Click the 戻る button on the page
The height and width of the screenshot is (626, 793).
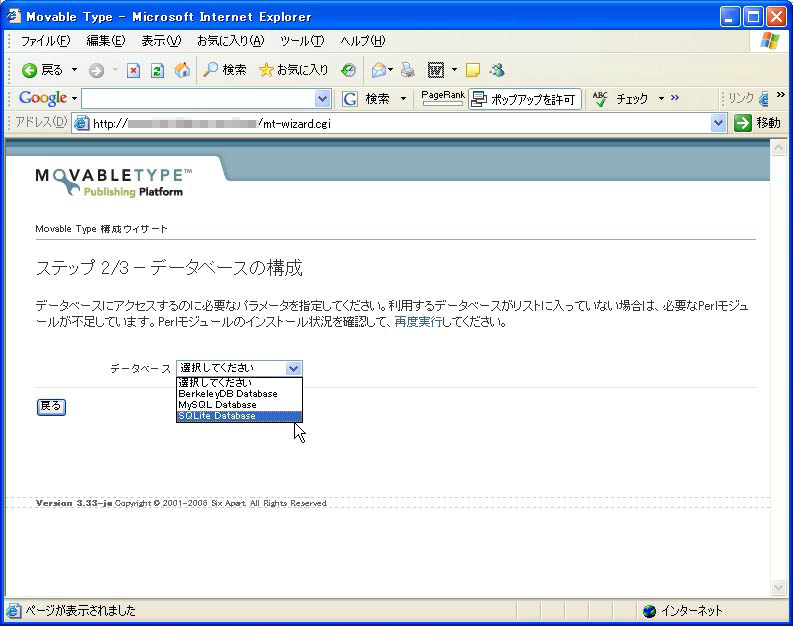[x=51, y=407]
